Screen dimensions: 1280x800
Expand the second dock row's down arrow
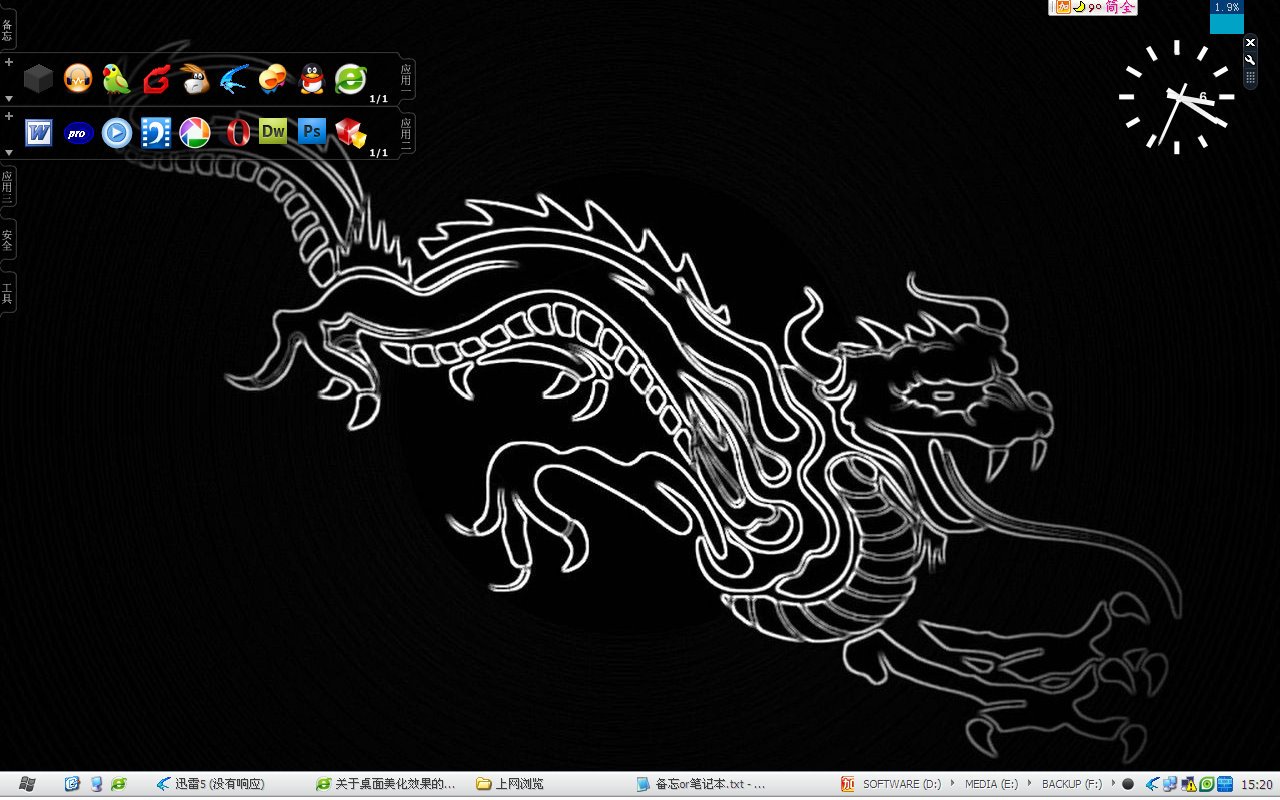click(9, 153)
